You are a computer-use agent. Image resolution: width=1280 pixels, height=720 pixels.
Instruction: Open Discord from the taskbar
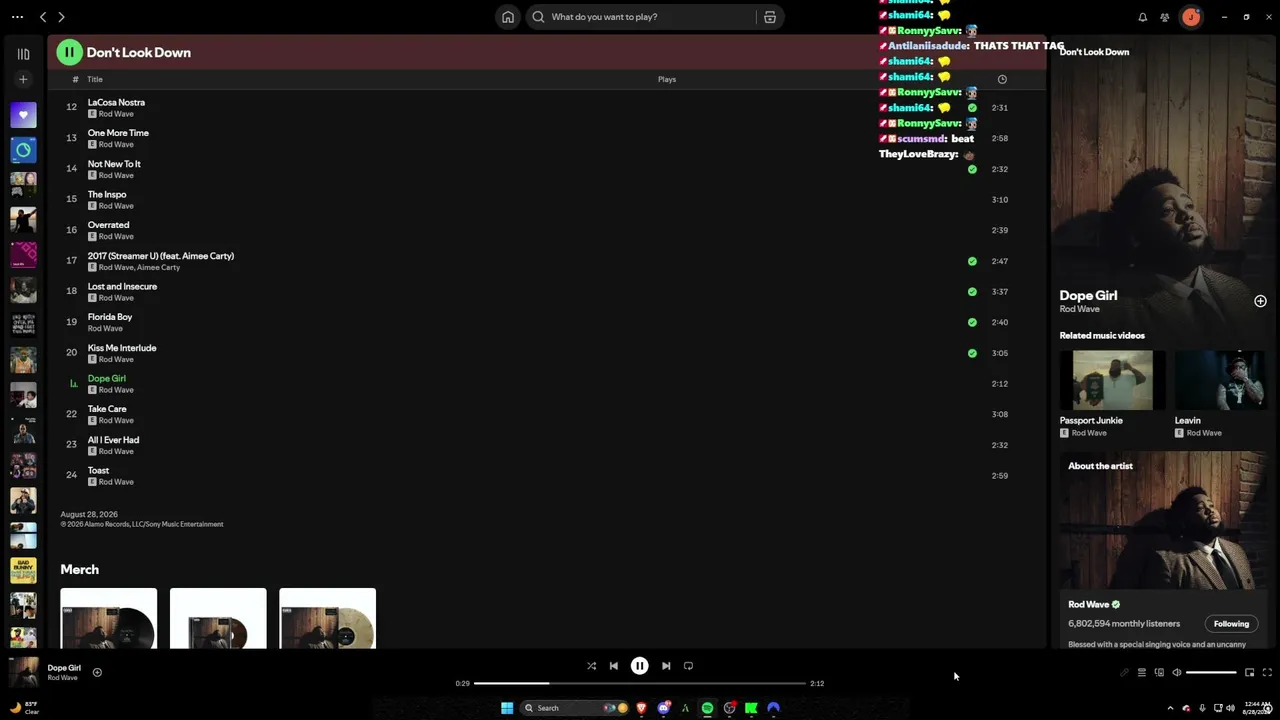663,708
